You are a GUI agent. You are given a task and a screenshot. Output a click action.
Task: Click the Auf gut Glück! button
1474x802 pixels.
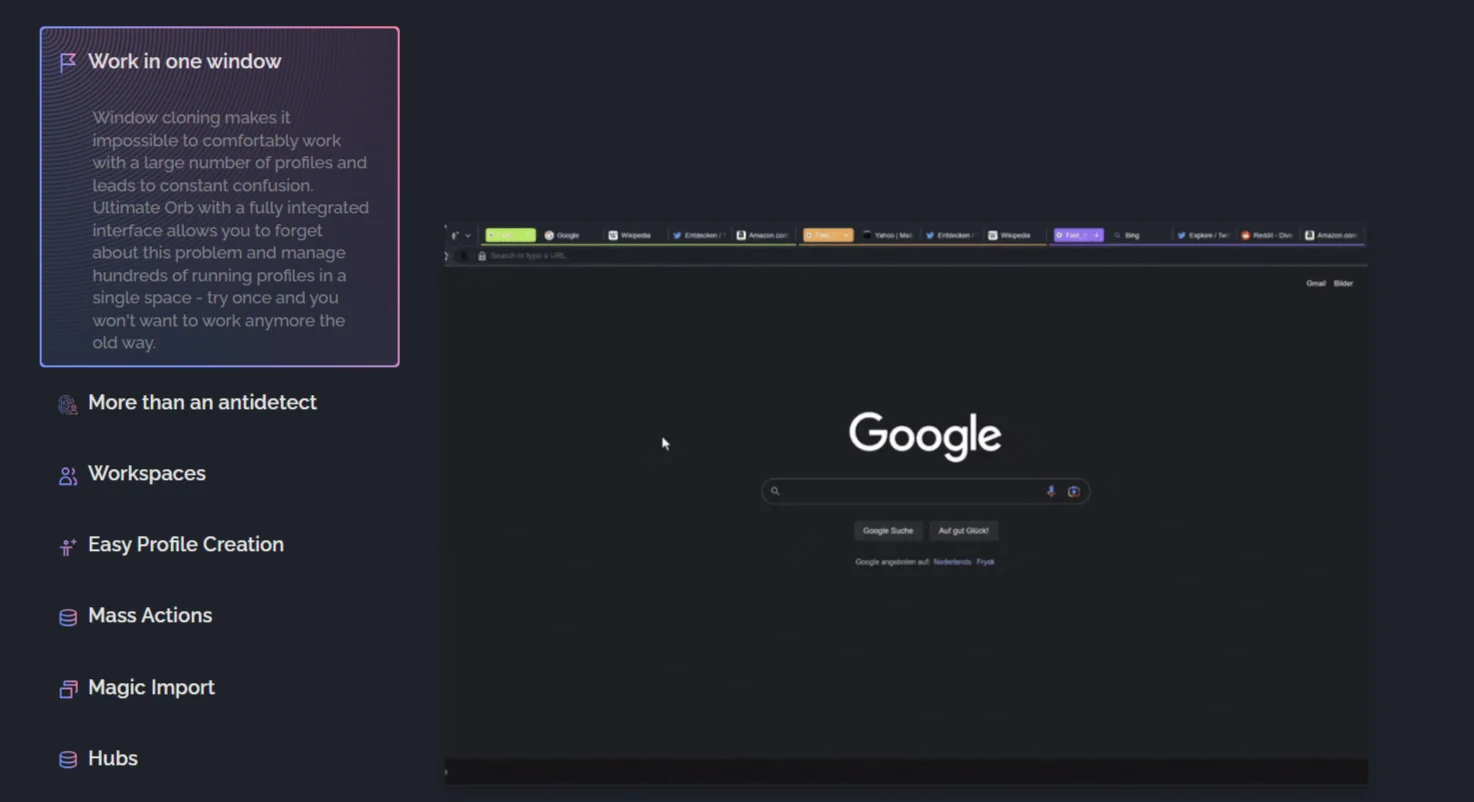[963, 531]
